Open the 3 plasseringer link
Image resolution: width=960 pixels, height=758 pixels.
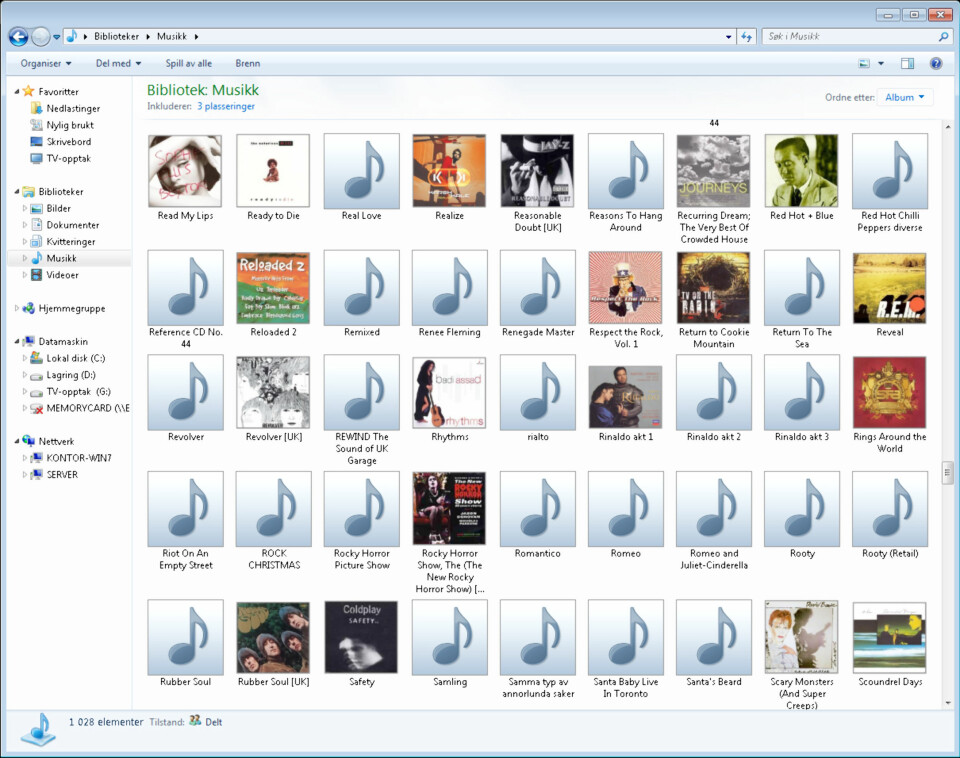pyautogui.click(x=225, y=106)
